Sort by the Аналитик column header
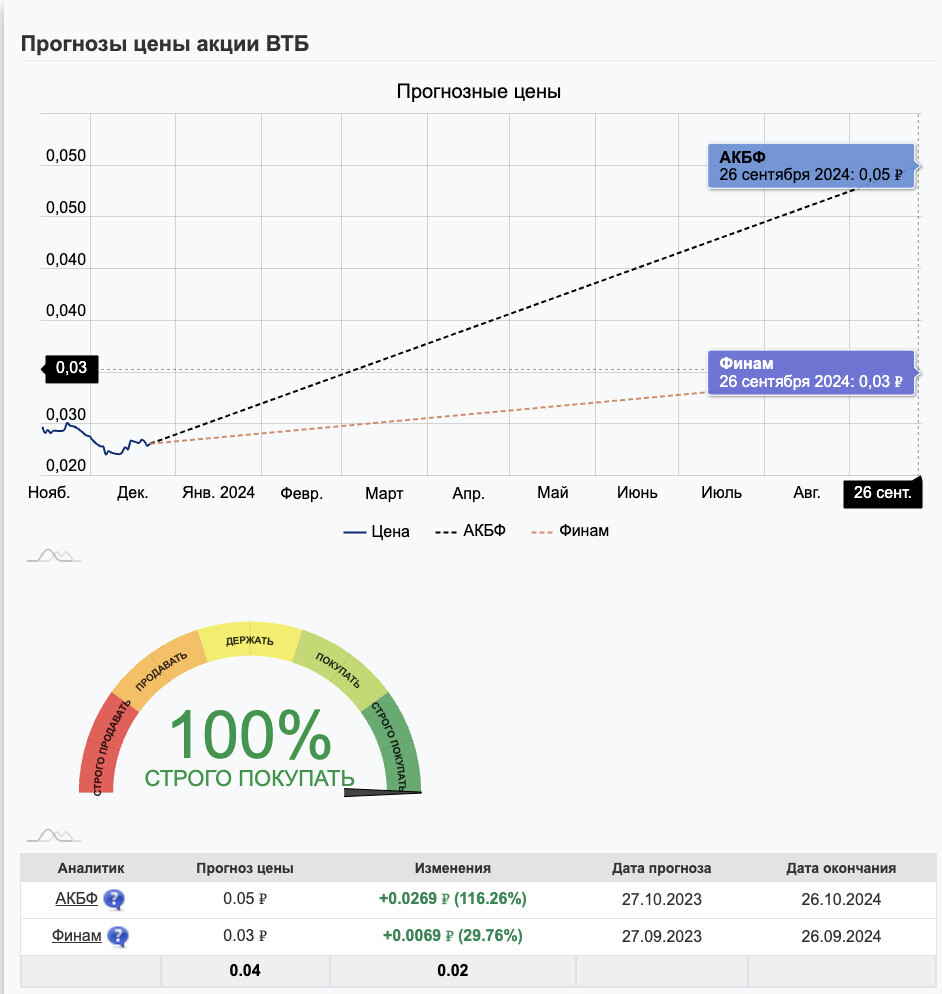This screenshot has height=994, width=942. pos(91,868)
